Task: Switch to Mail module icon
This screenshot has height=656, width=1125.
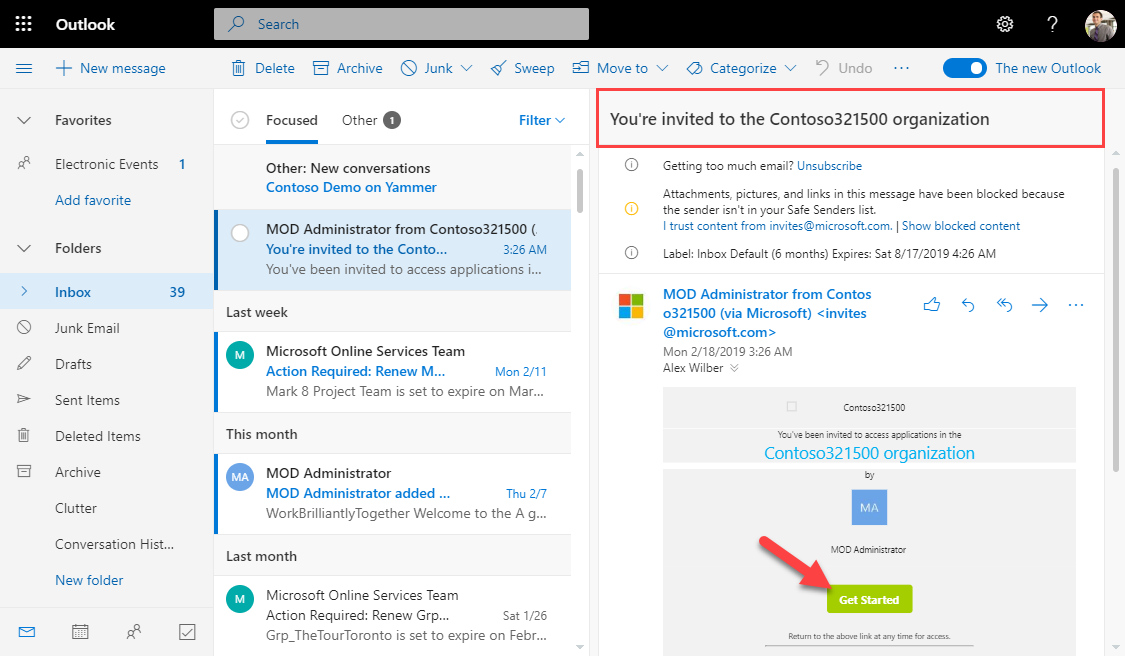Action: click(27, 632)
